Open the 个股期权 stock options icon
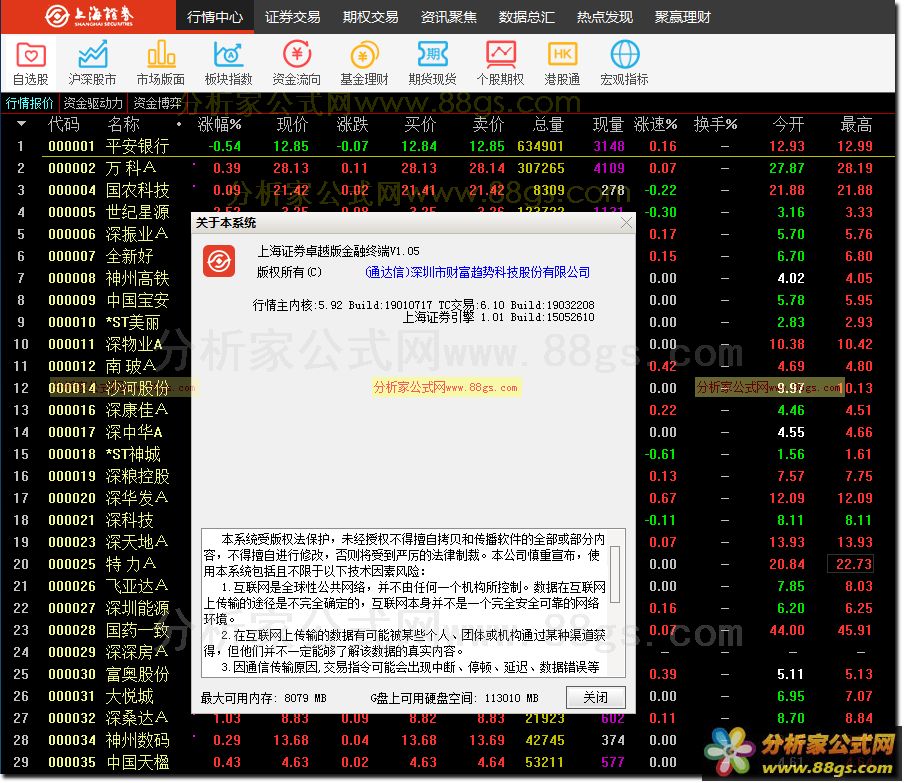Viewport: 904px width, 783px height. point(500,63)
